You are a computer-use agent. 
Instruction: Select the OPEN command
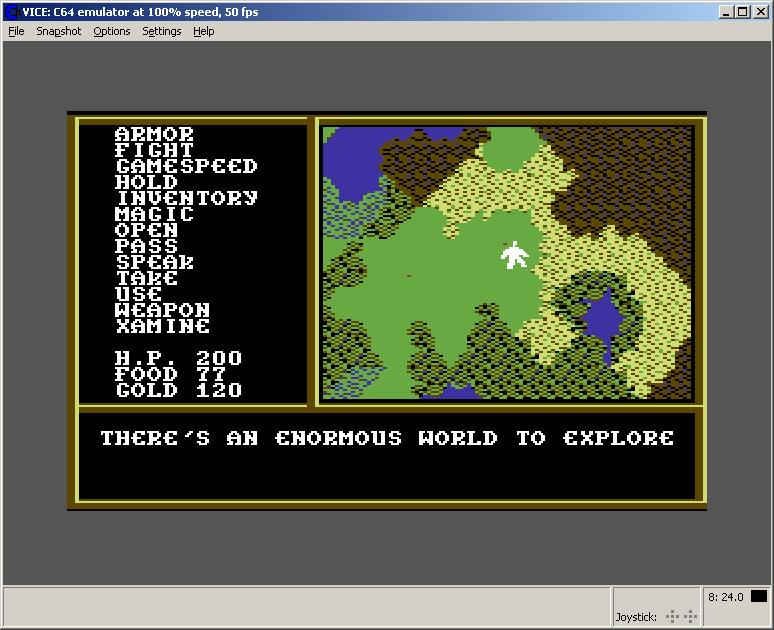[x=146, y=230]
